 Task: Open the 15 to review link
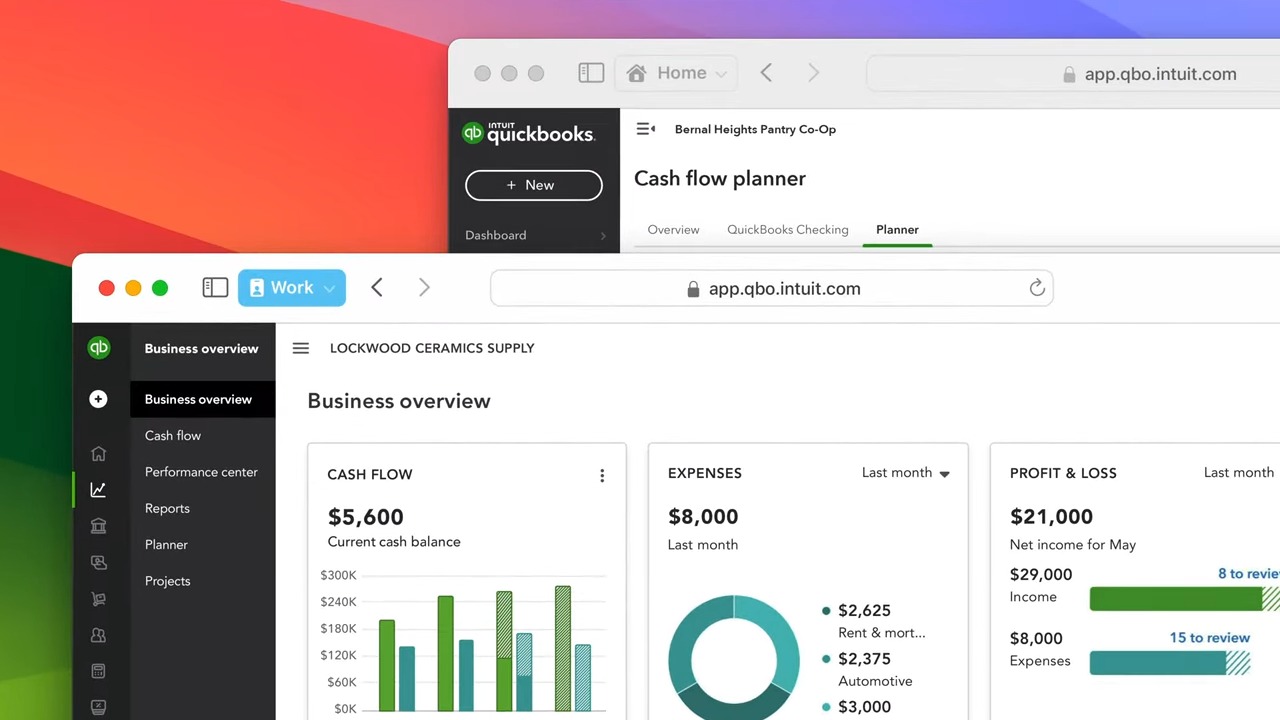tap(1210, 638)
